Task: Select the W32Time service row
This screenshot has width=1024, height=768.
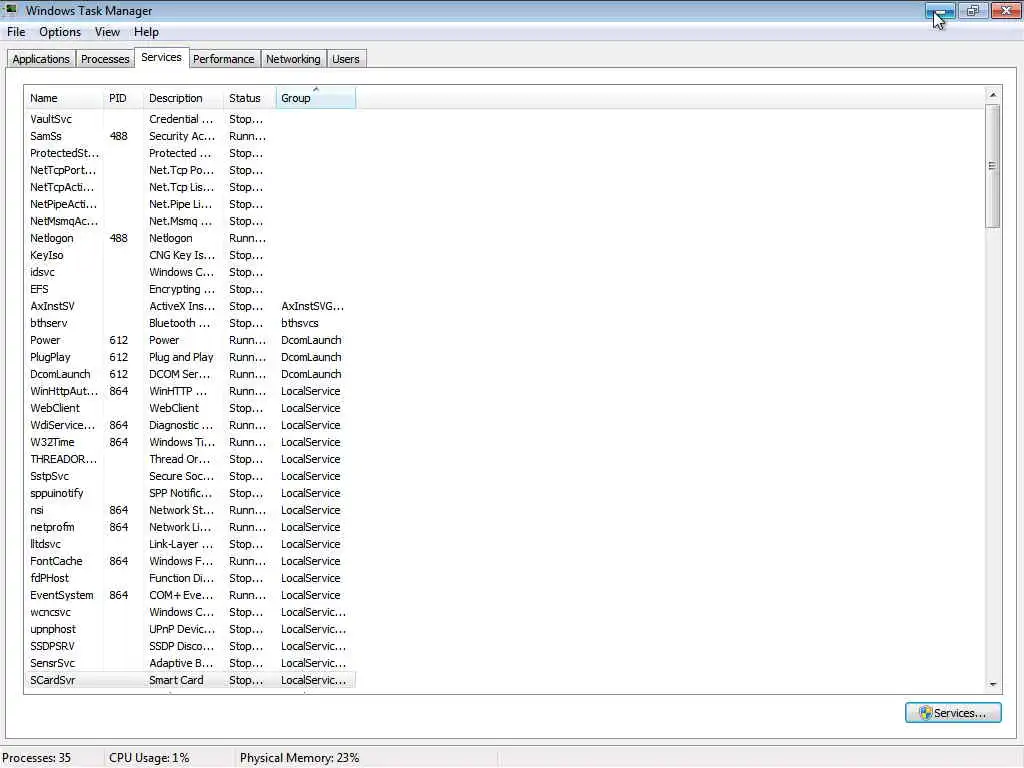Action: (x=190, y=441)
